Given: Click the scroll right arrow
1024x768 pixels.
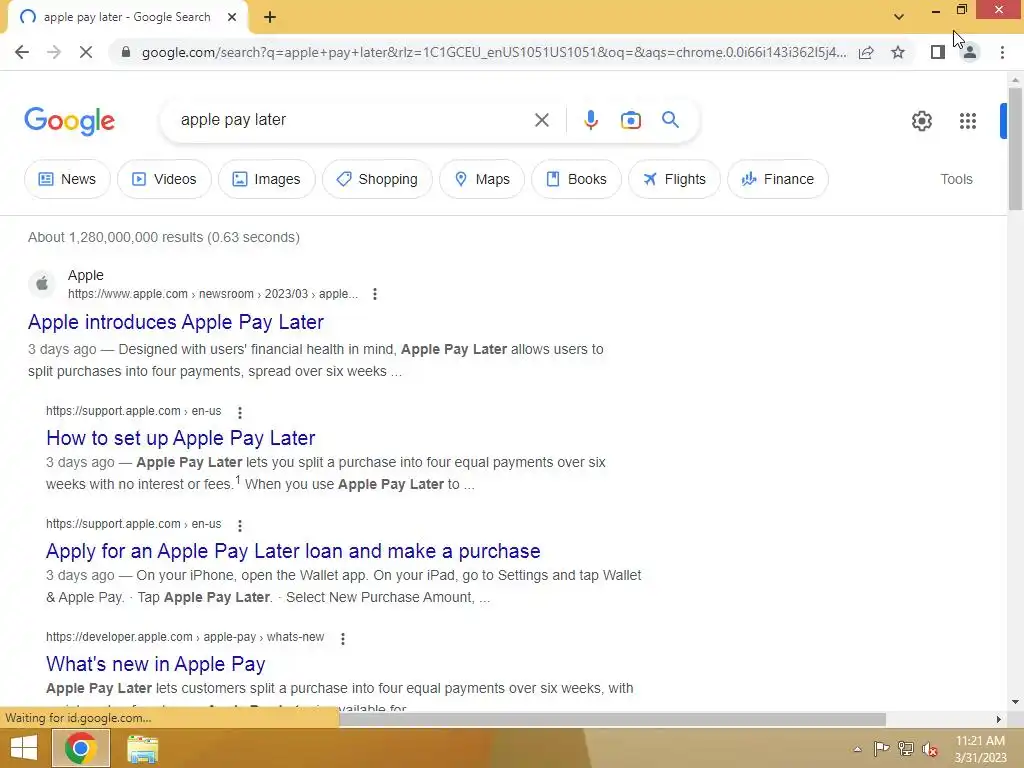Looking at the screenshot, I should [998, 719].
